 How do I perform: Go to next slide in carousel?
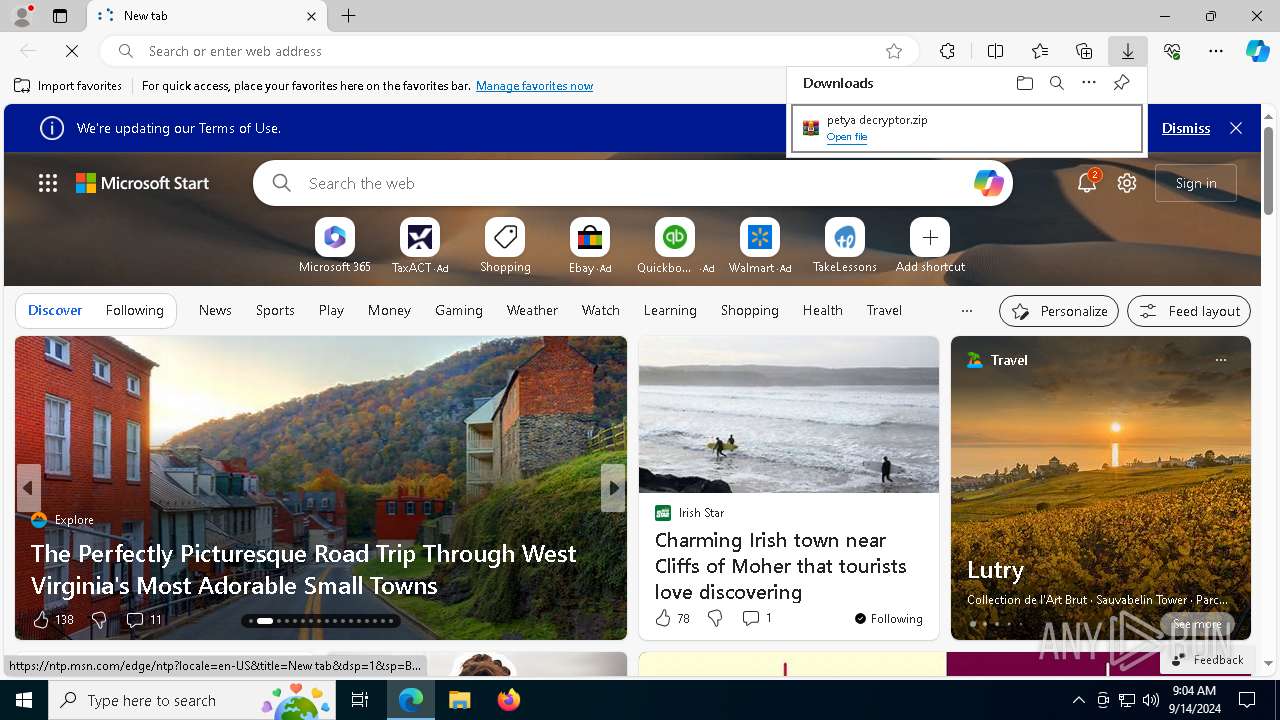point(613,488)
